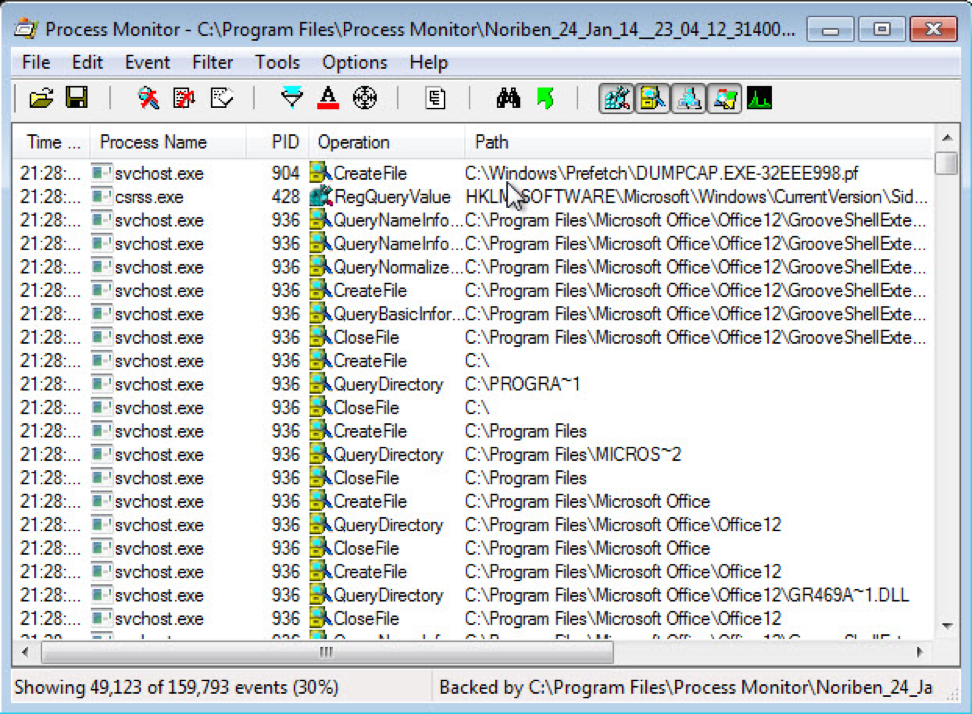Click the green Jump To arrow icon

click(545, 98)
